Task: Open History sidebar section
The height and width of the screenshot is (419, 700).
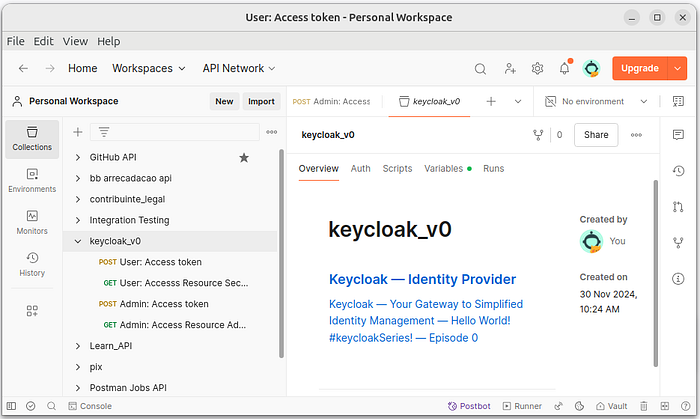Action: (x=32, y=265)
